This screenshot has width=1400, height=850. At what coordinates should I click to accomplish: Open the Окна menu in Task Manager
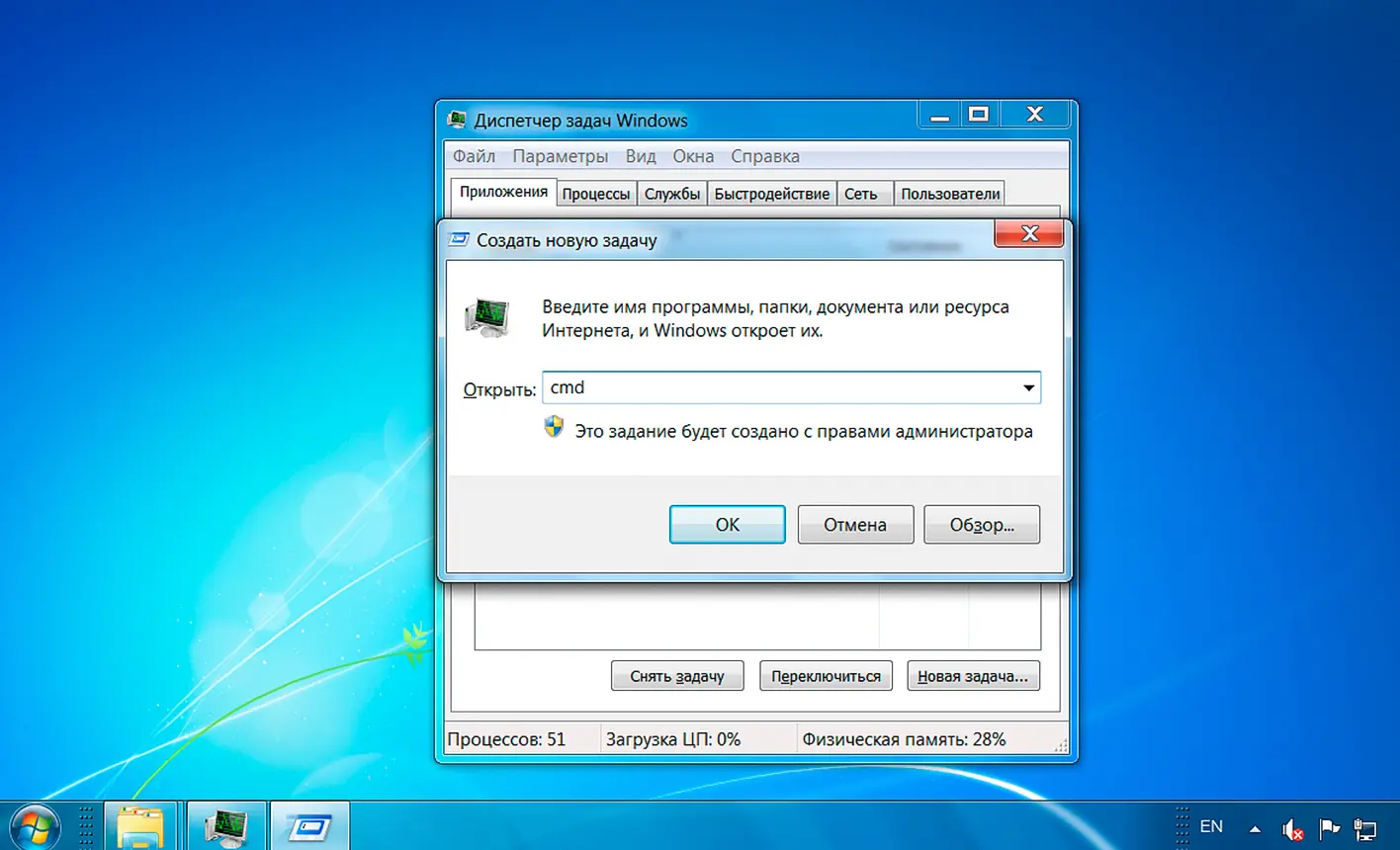tap(693, 156)
